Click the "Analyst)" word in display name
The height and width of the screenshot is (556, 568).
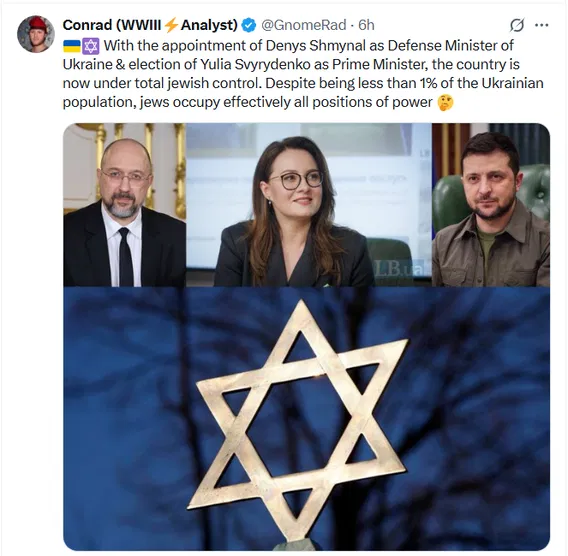tap(209, 25)
